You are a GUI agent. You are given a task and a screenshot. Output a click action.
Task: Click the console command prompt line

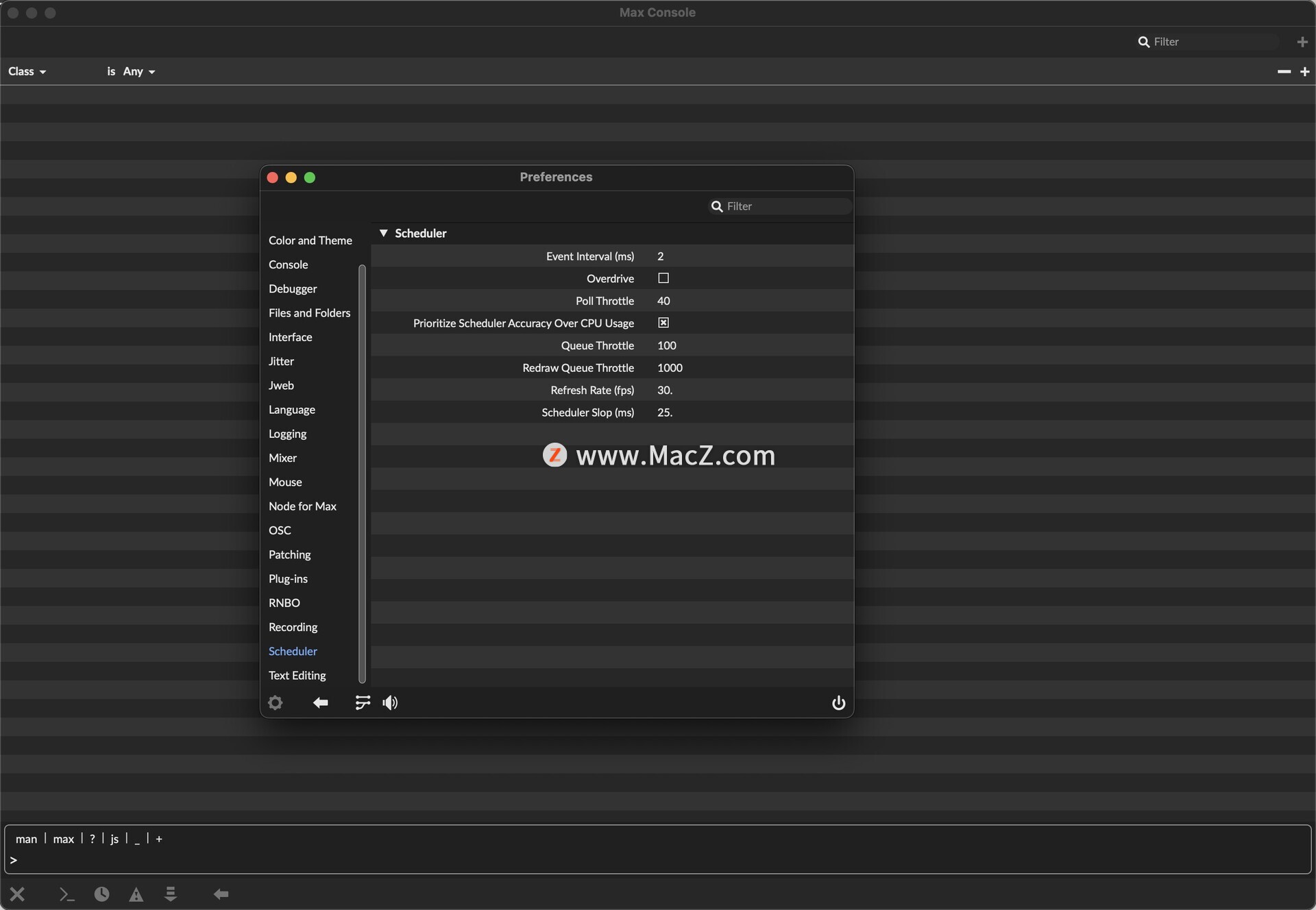click(x=658, y=860)
